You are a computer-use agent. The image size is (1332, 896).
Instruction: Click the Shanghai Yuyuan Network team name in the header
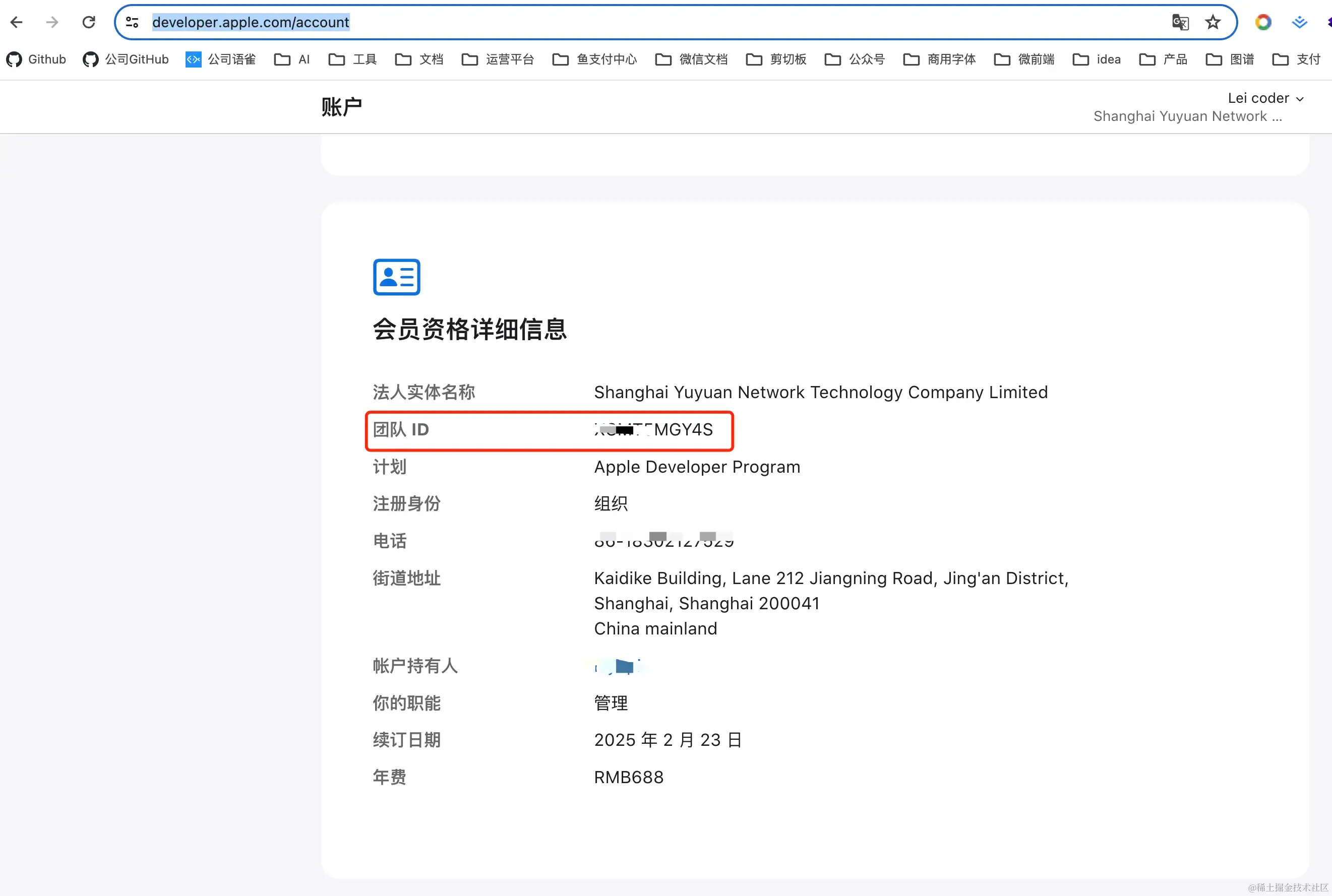coord(1187,116)
